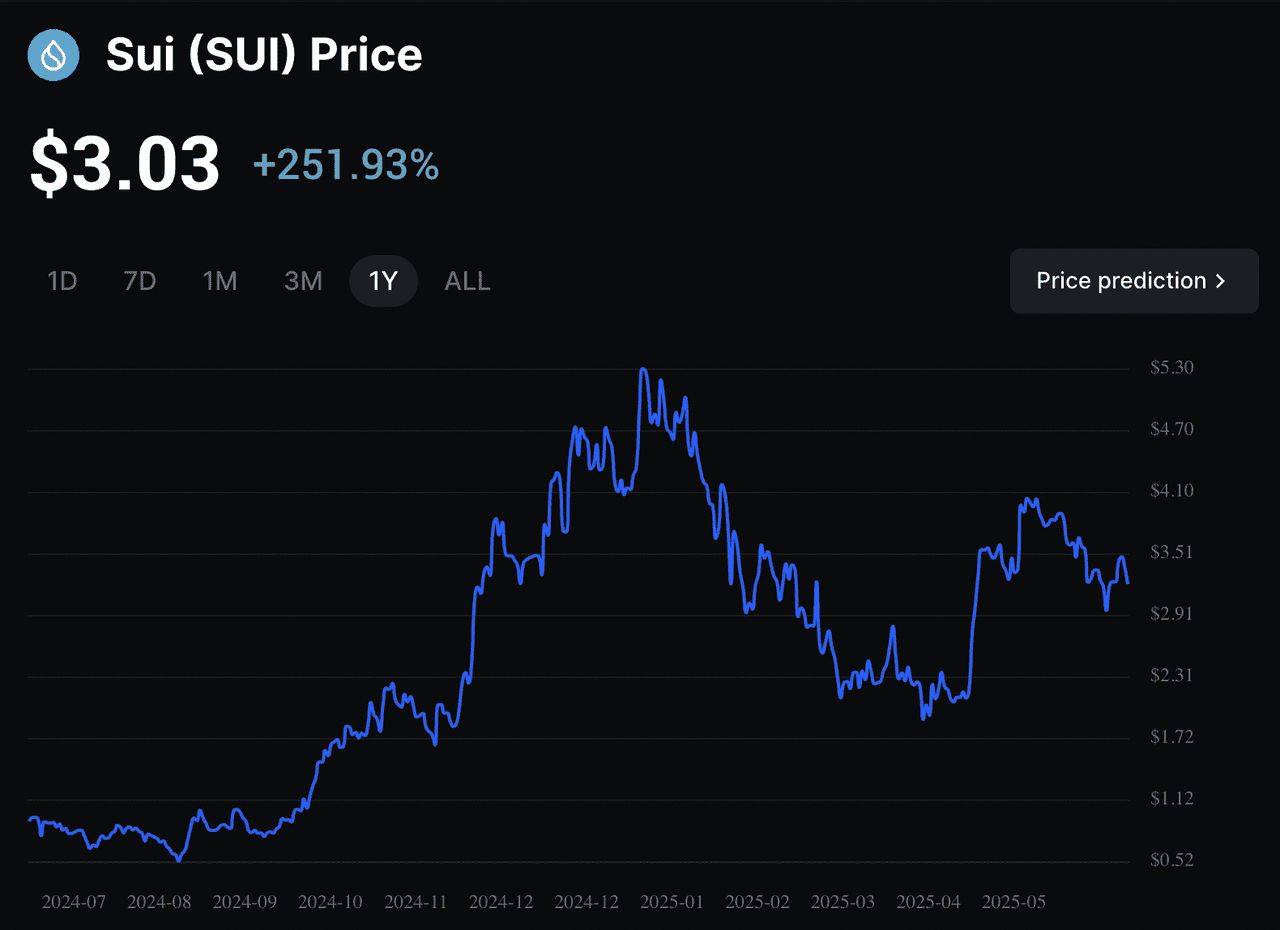Click the first 2024-07 x-axis date label
This screenshot has width=1280, height=930.
(x=74, y=902)
